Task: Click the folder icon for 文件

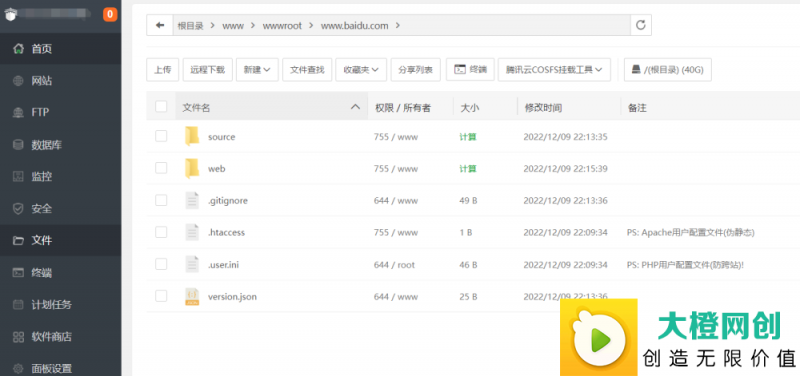Action: [x=18, y=240]
